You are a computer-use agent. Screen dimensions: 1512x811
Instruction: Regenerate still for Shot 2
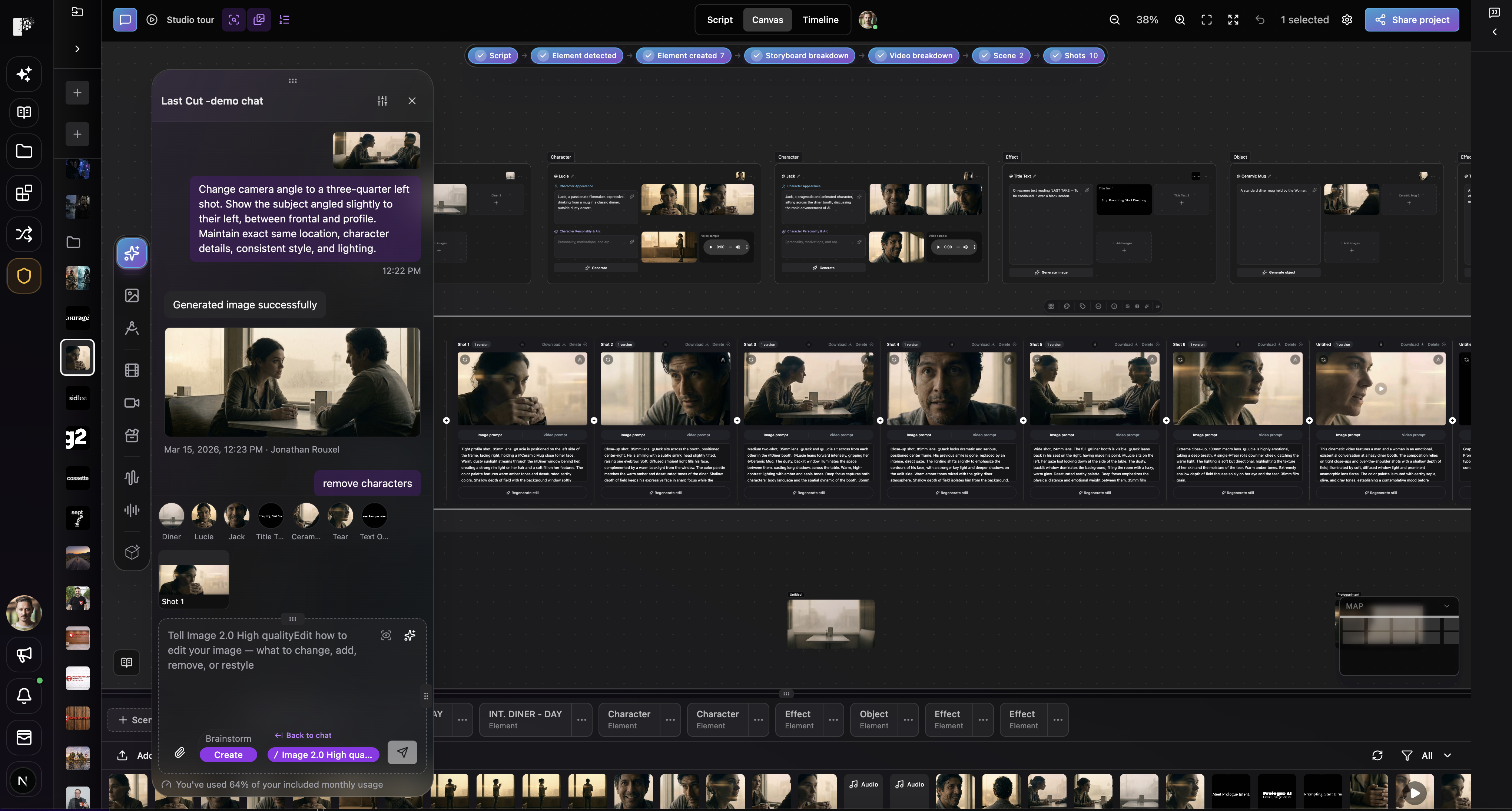665,493
